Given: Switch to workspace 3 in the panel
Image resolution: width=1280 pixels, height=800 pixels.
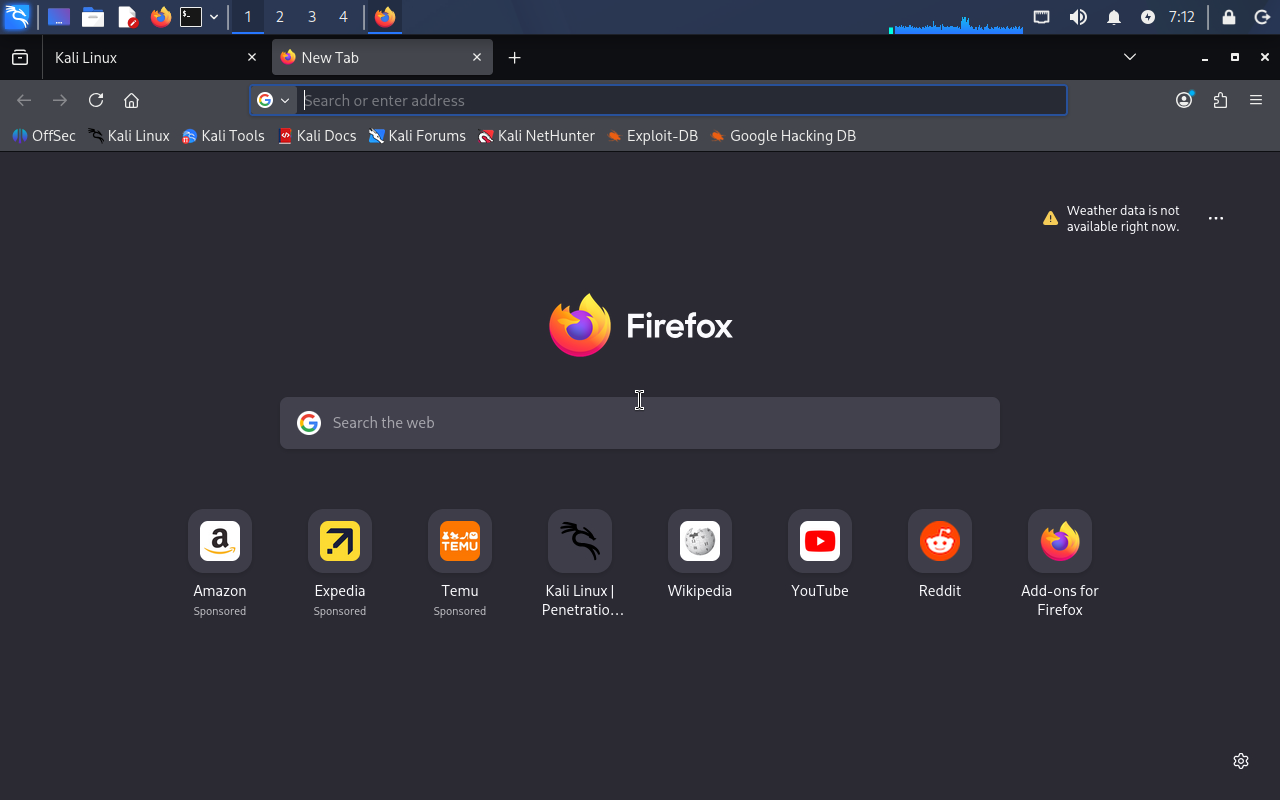Looking at the screenshot, I should tap(312, 17).
